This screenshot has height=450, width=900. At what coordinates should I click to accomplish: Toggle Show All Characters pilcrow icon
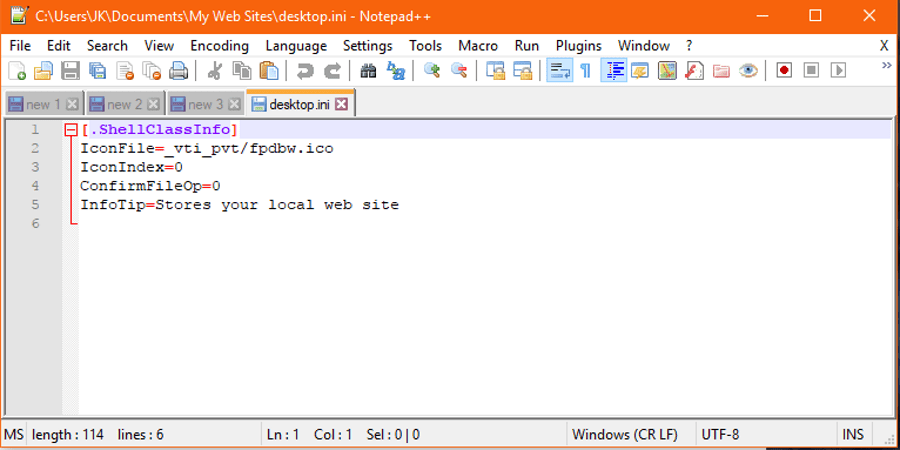point(585,71)
